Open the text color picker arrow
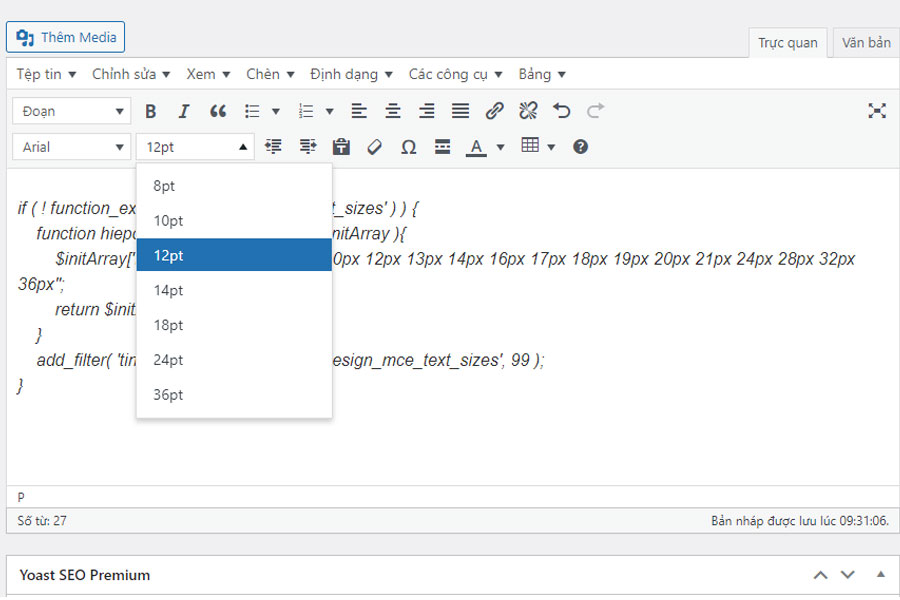Viewport: 900px width, 600px height. [x=501, y=147]
